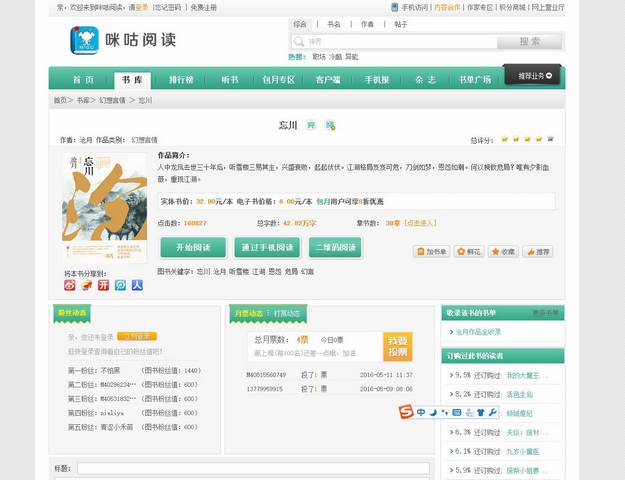The height and width of the screenshot is (480, 625).
Task: Share book via the red Weibo icon
Action: 70,285
